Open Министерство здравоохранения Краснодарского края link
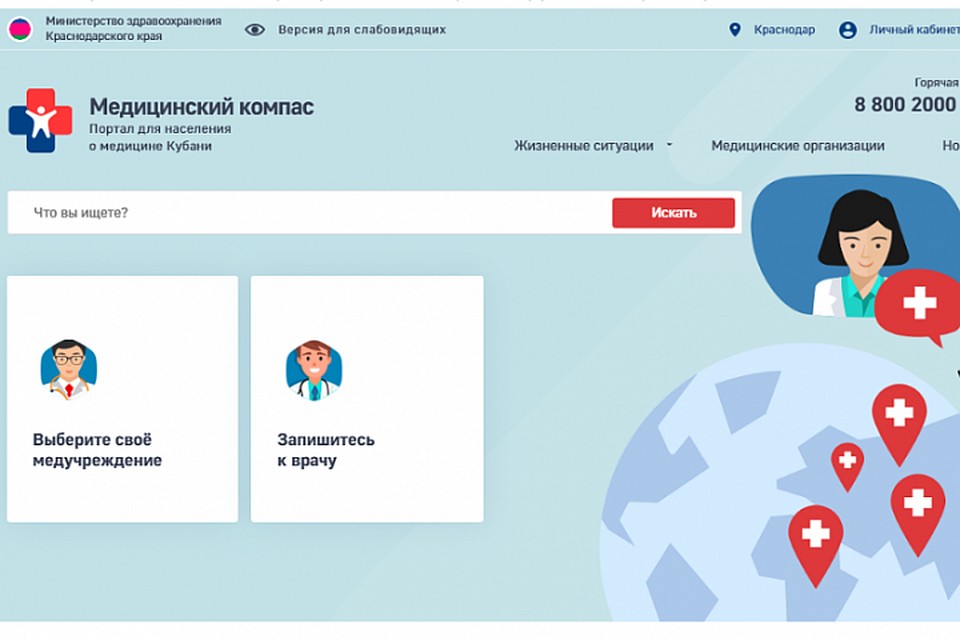This screenshot has width=960, height=640. click(133, 29)
